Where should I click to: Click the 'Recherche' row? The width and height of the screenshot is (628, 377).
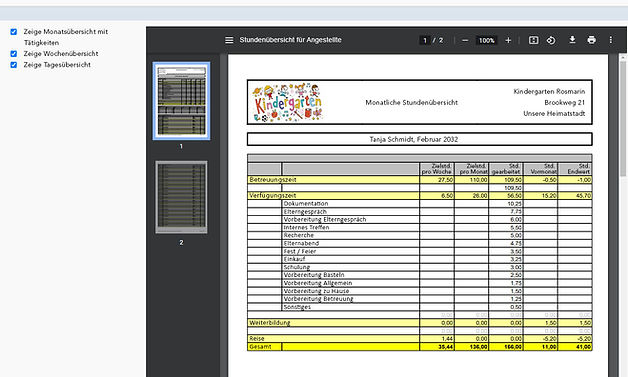(x=420, y=235)
